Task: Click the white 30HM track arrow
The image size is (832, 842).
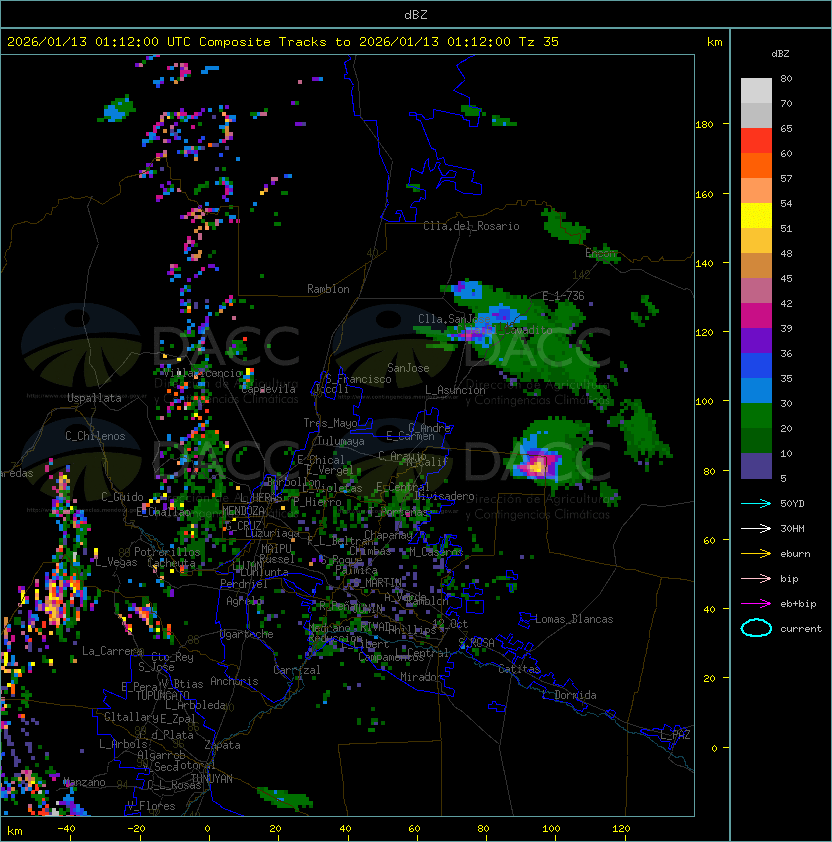Action: coord(756,528)
